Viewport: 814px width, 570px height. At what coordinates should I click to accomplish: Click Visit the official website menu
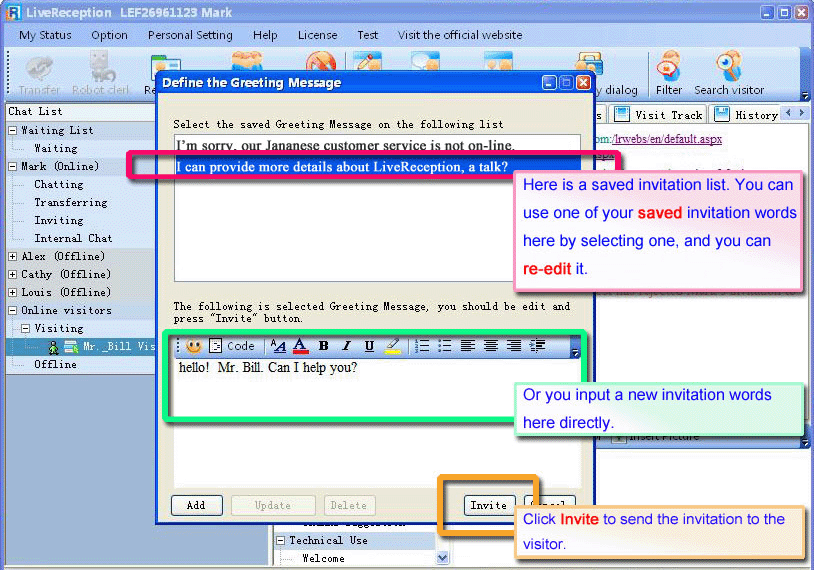(x=460, y=35)
